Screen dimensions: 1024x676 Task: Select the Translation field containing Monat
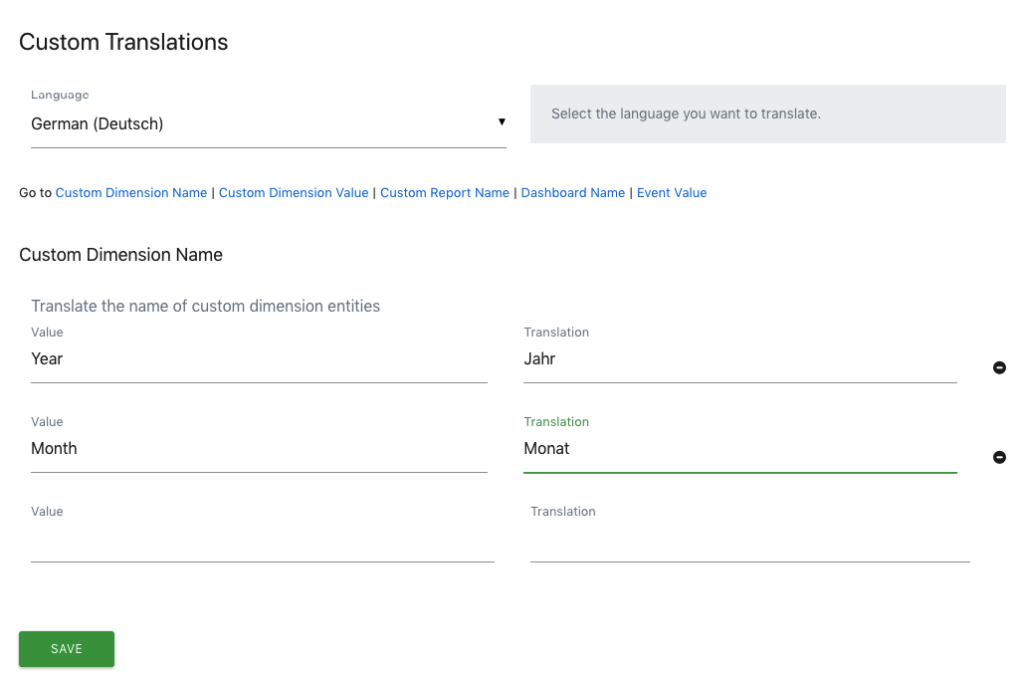(x=739, y=449)
